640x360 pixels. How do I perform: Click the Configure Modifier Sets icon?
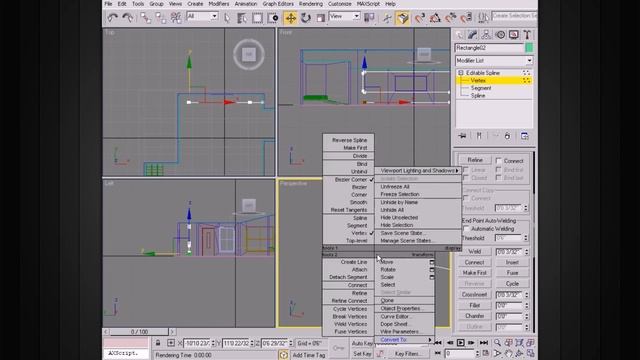[524, 136]
